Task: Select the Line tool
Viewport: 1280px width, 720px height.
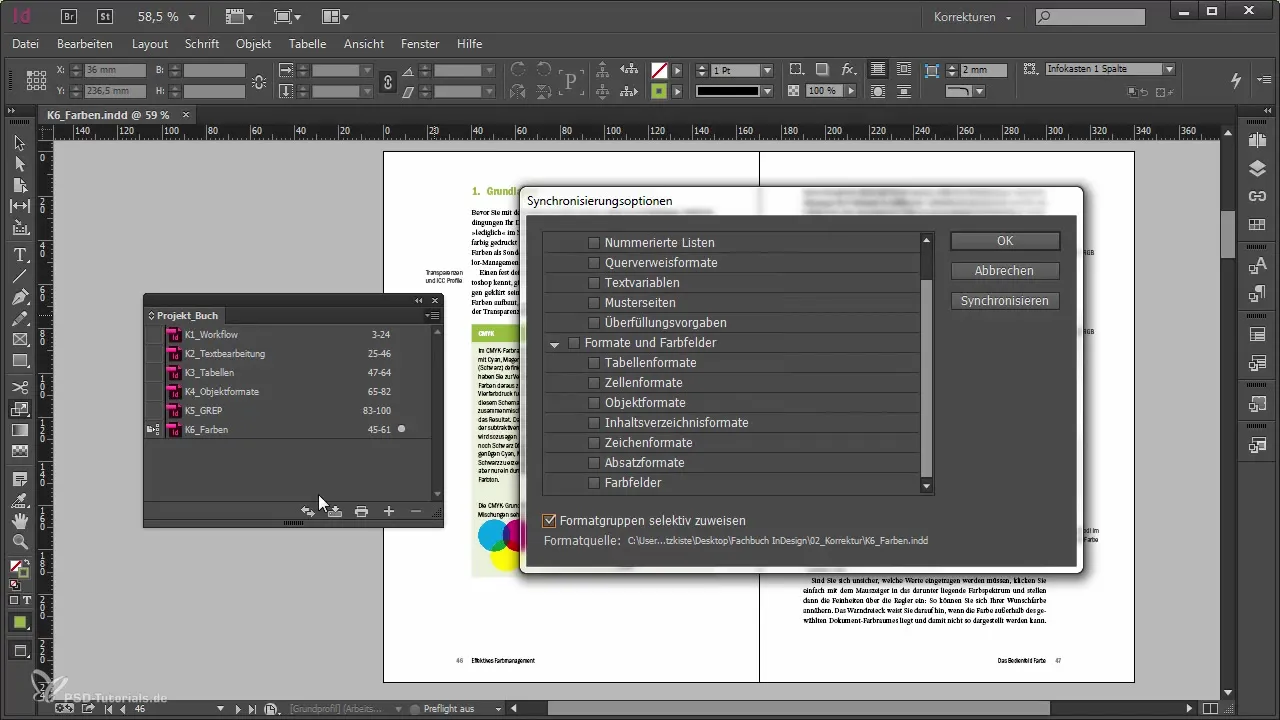Action: (19, 276)
